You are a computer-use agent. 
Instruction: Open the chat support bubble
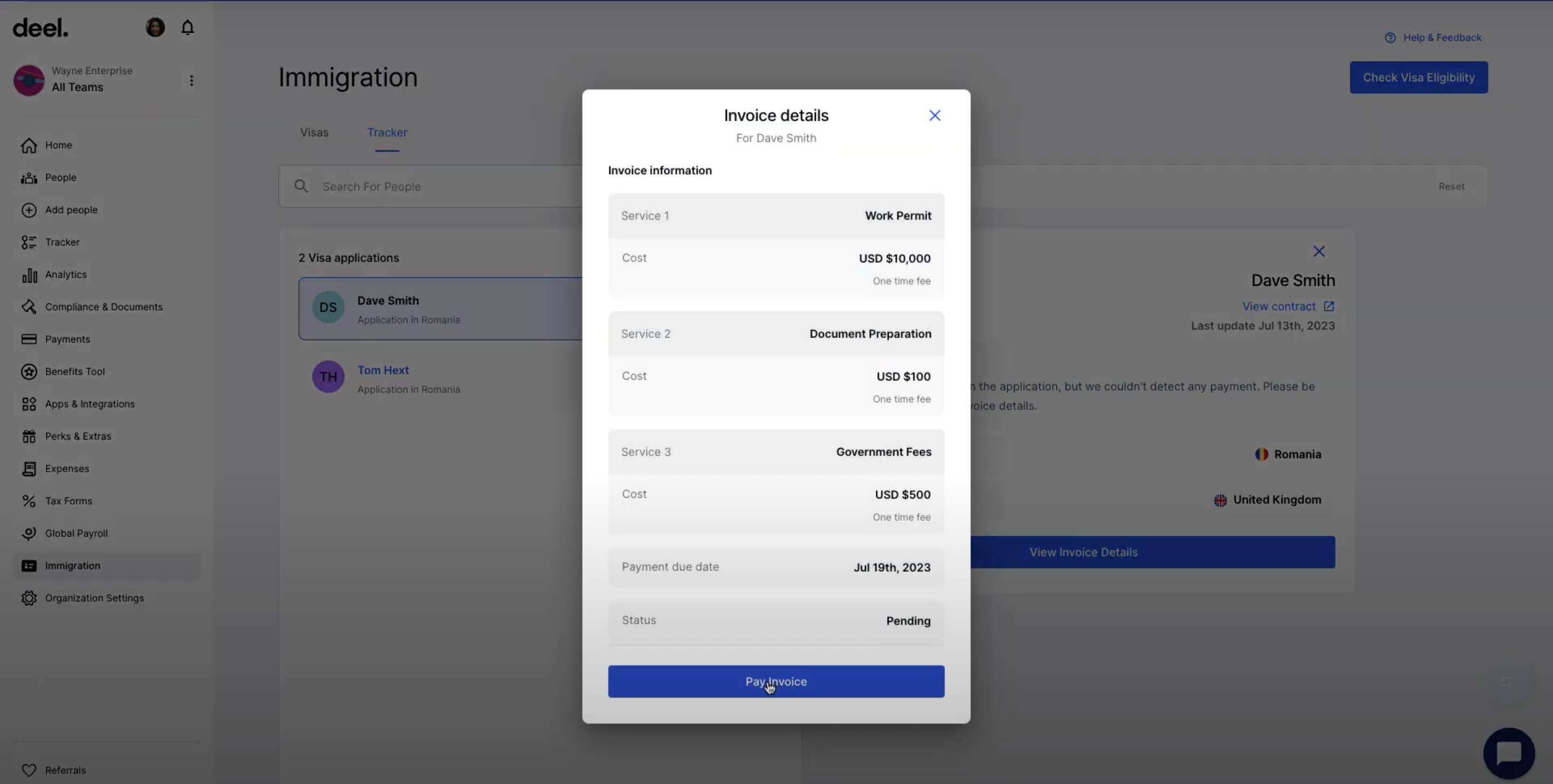[1508, 753]
